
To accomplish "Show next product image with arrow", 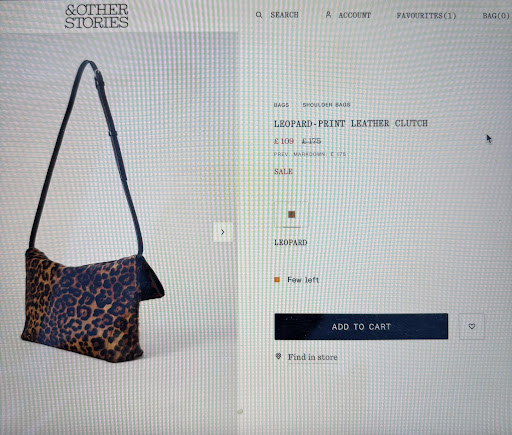I will point(222,232).
